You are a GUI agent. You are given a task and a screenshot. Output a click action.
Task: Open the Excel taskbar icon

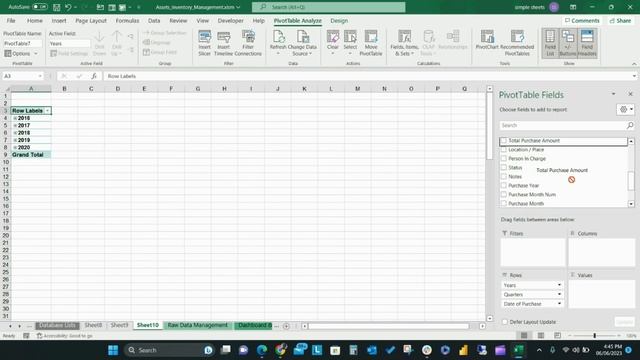(x=519, y=350)
